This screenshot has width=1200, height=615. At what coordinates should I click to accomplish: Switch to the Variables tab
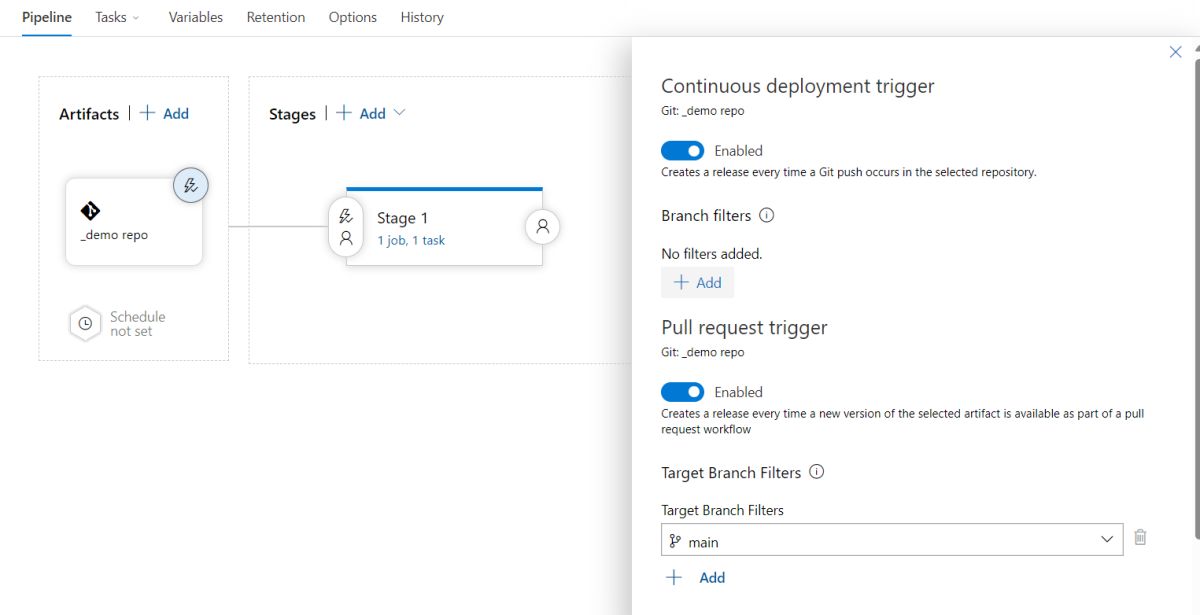(x=195, y=17)
